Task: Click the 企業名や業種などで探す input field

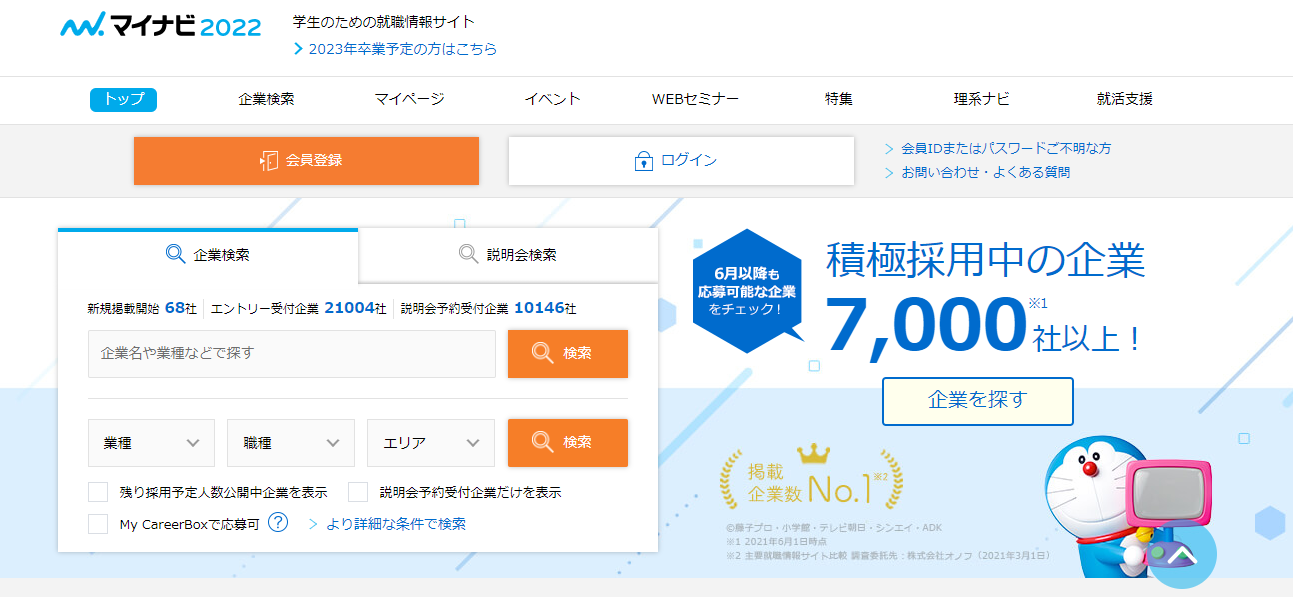Action: tap(292, 354)
